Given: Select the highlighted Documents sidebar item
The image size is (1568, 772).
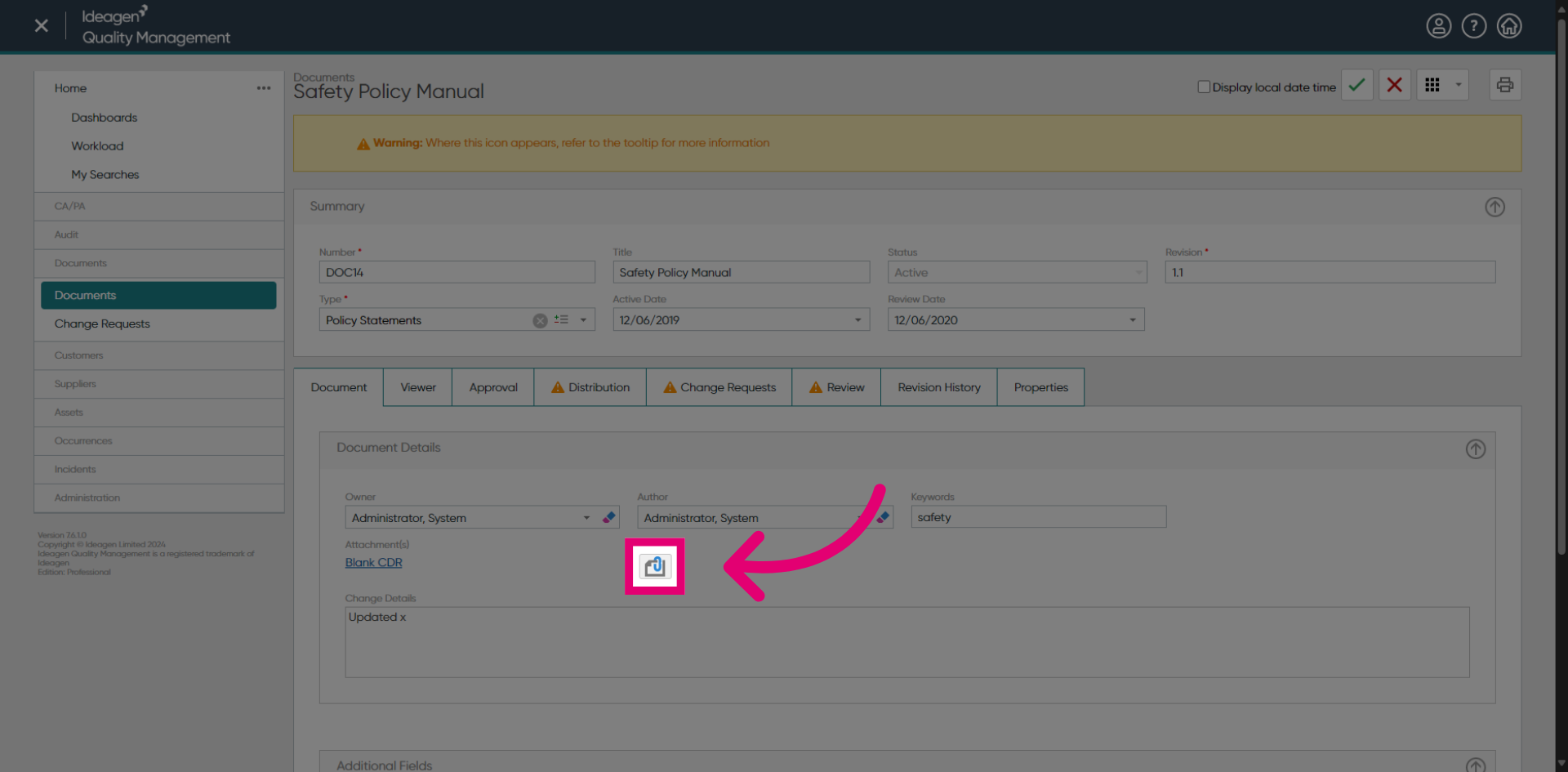Looking at the screenshot, I should click(x=158, y=296).
